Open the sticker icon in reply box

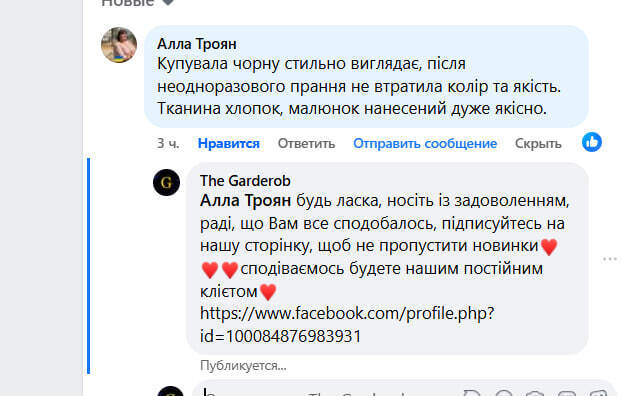[x=598, y=393]
